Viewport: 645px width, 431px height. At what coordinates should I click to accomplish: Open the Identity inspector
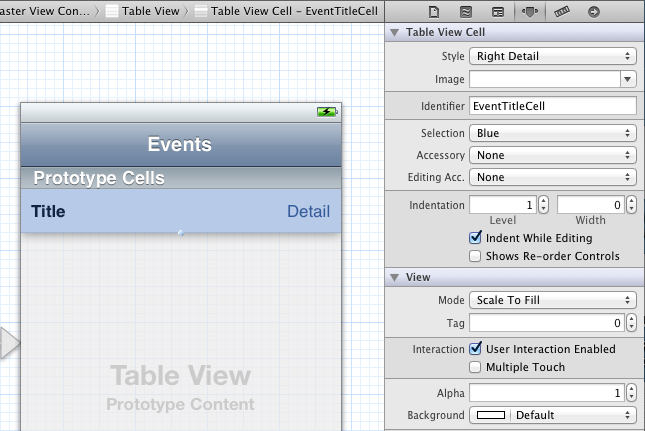pyautogui.click(x=496, y=12)
